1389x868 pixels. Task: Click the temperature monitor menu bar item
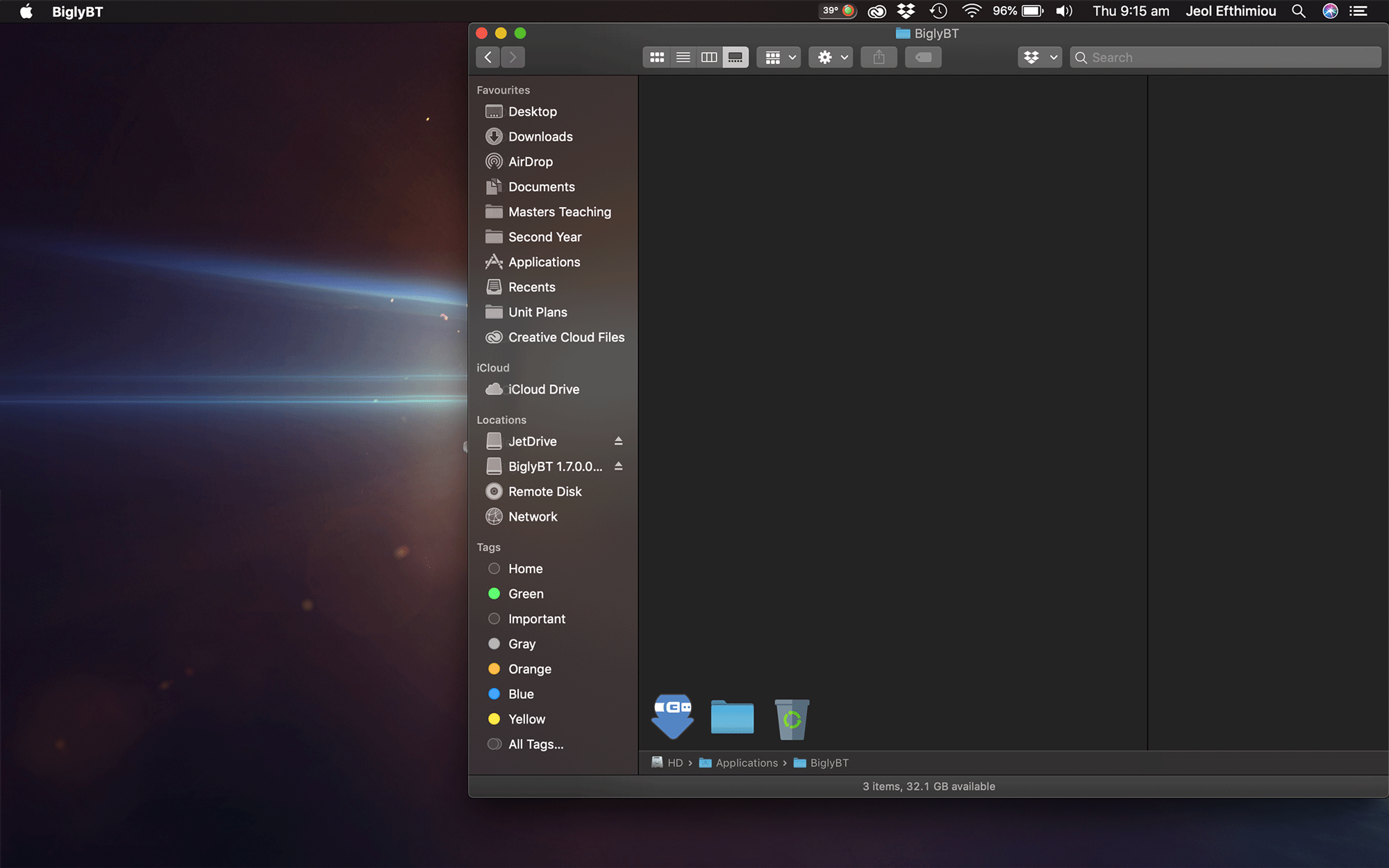tap(838, 10)
